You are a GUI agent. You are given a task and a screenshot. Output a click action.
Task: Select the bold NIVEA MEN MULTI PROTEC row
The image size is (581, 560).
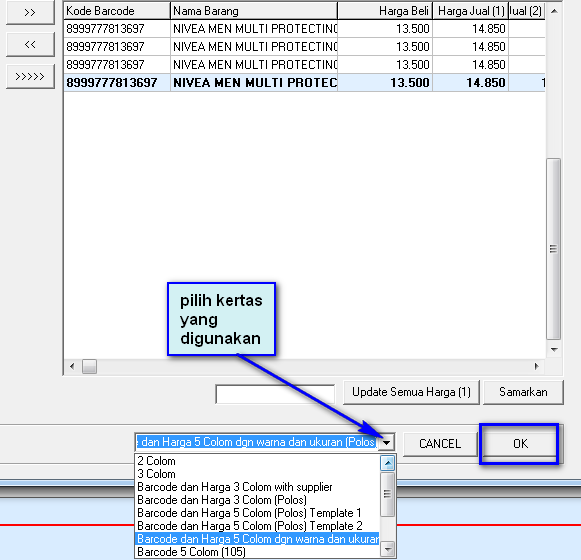304,82
